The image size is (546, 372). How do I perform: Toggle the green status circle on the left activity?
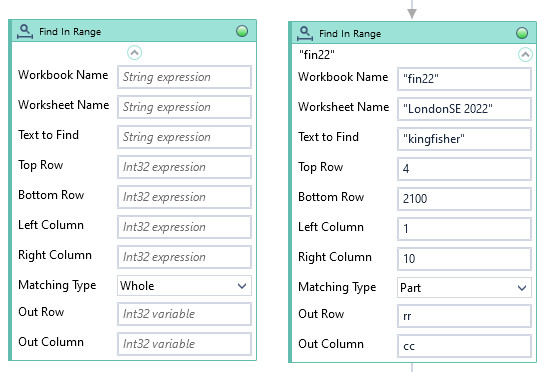(x=242, y=31)
